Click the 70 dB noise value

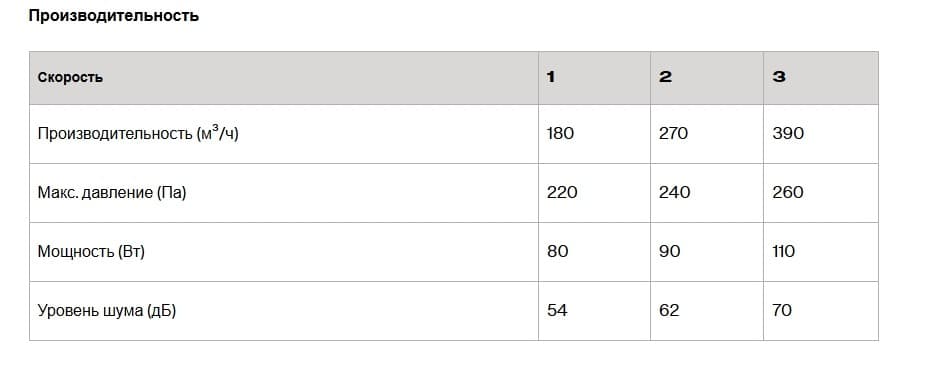click(x=782, y=311)
